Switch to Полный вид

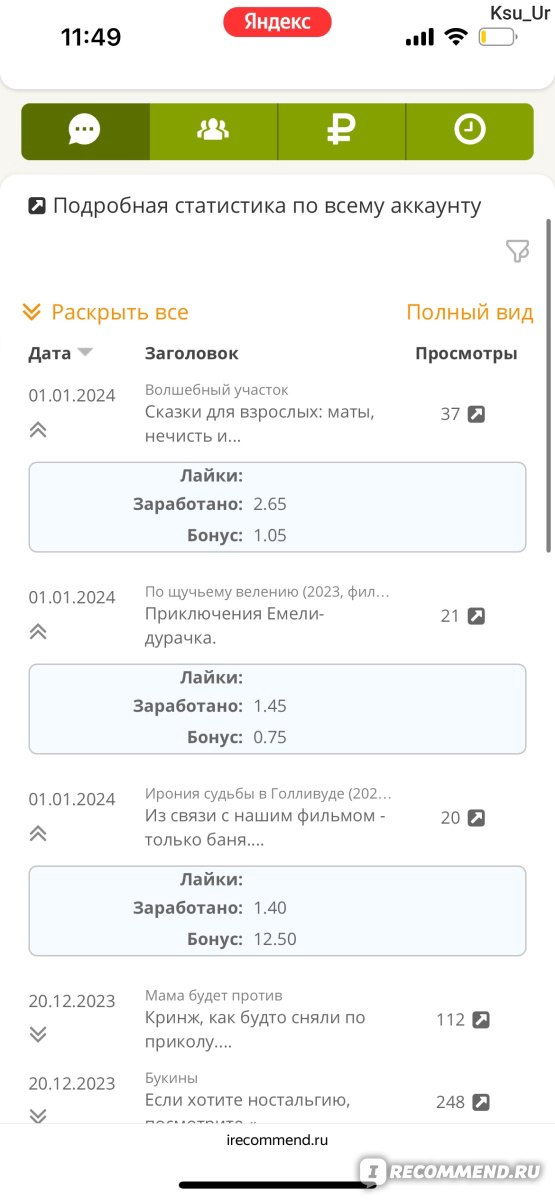[x=470, y=312]
